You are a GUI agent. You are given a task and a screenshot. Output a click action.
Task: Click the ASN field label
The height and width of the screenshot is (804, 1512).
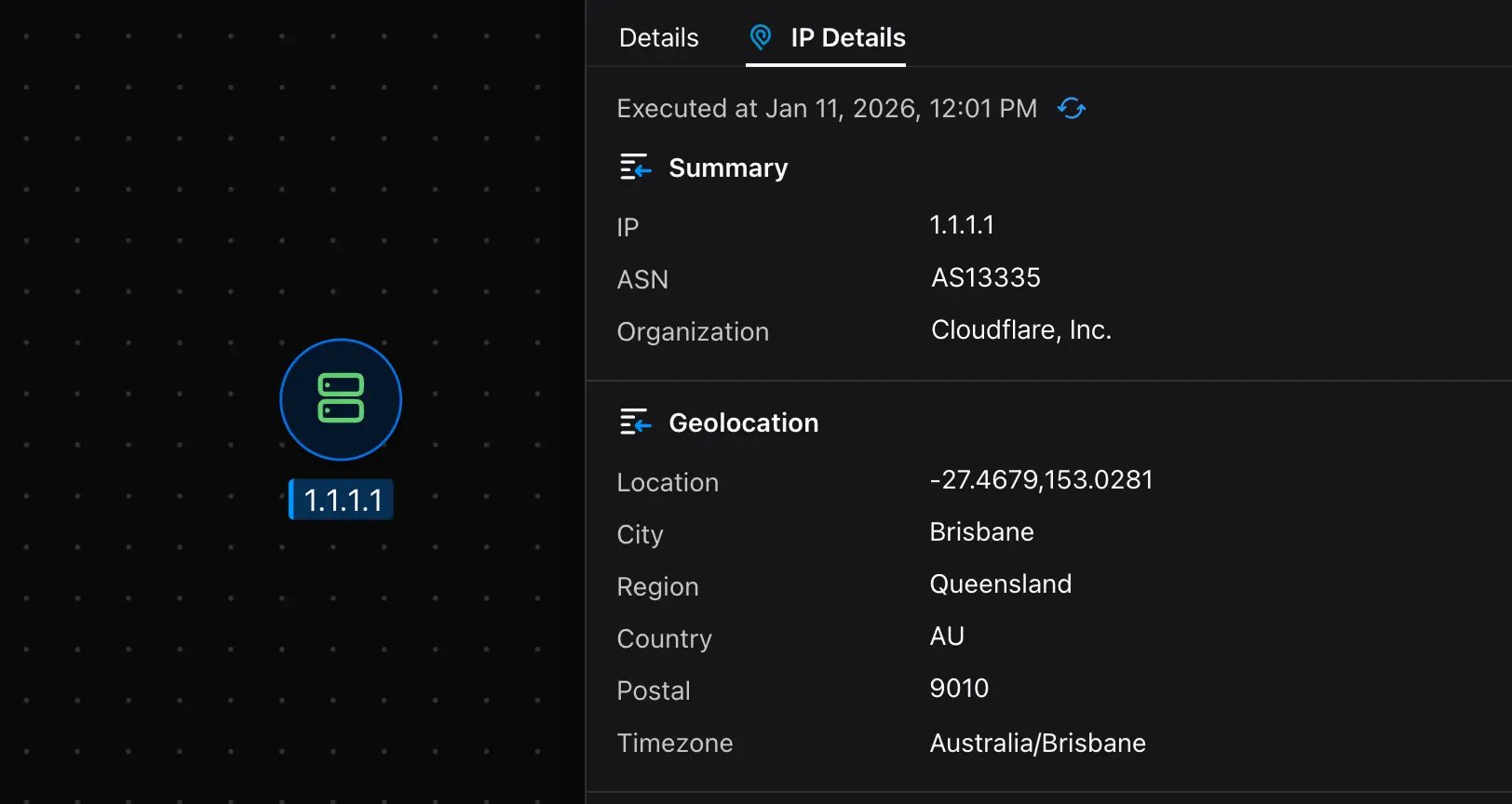pos(642,279)
